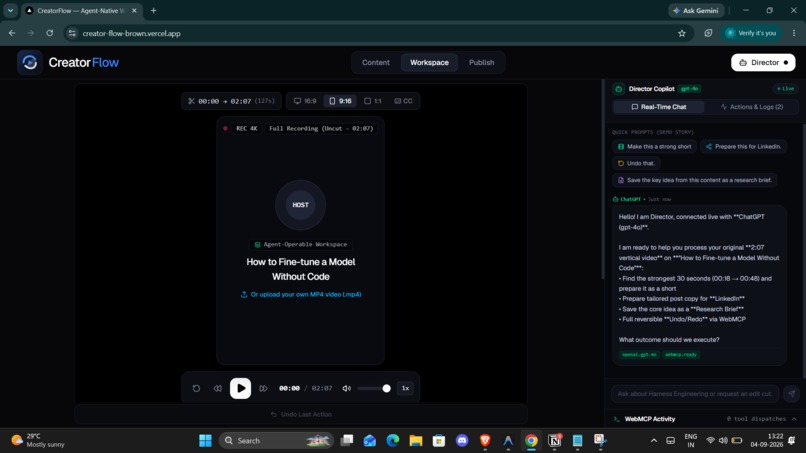Switch to the Real-Time Chat tab
The image size is (806, 453).
click(x=658, y=107)
